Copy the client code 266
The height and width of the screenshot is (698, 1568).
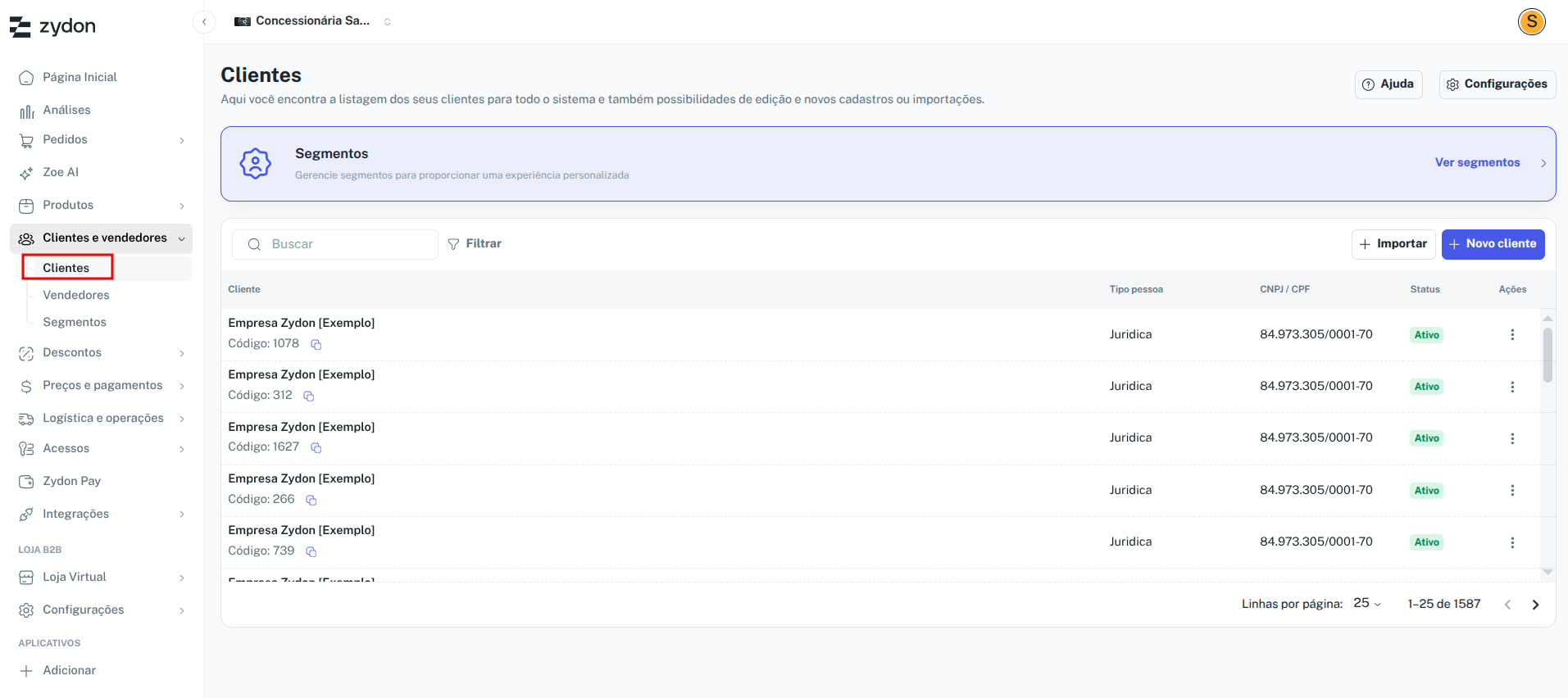[x=311, y=501]
